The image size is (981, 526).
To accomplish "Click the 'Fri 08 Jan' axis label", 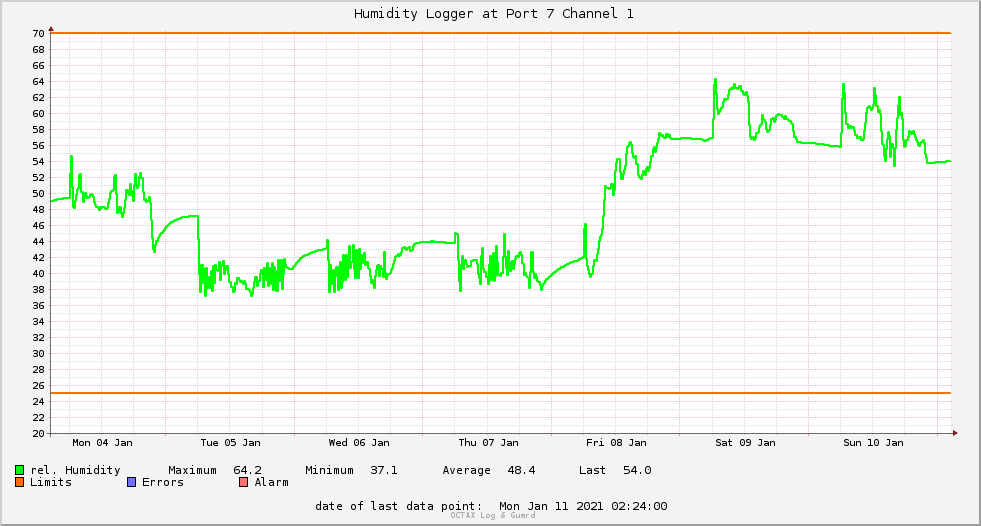I will [616, 443].
